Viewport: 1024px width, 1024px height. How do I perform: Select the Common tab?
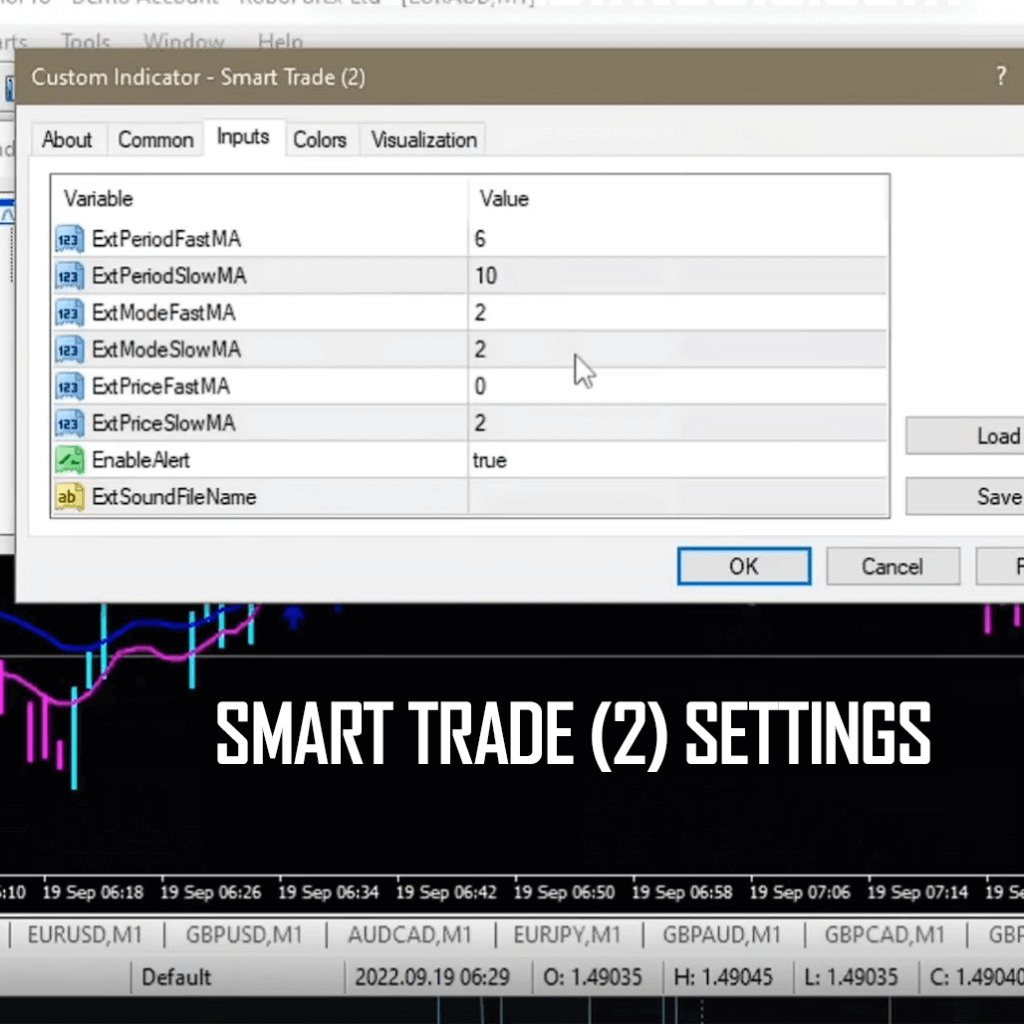(x=155, y=140)
